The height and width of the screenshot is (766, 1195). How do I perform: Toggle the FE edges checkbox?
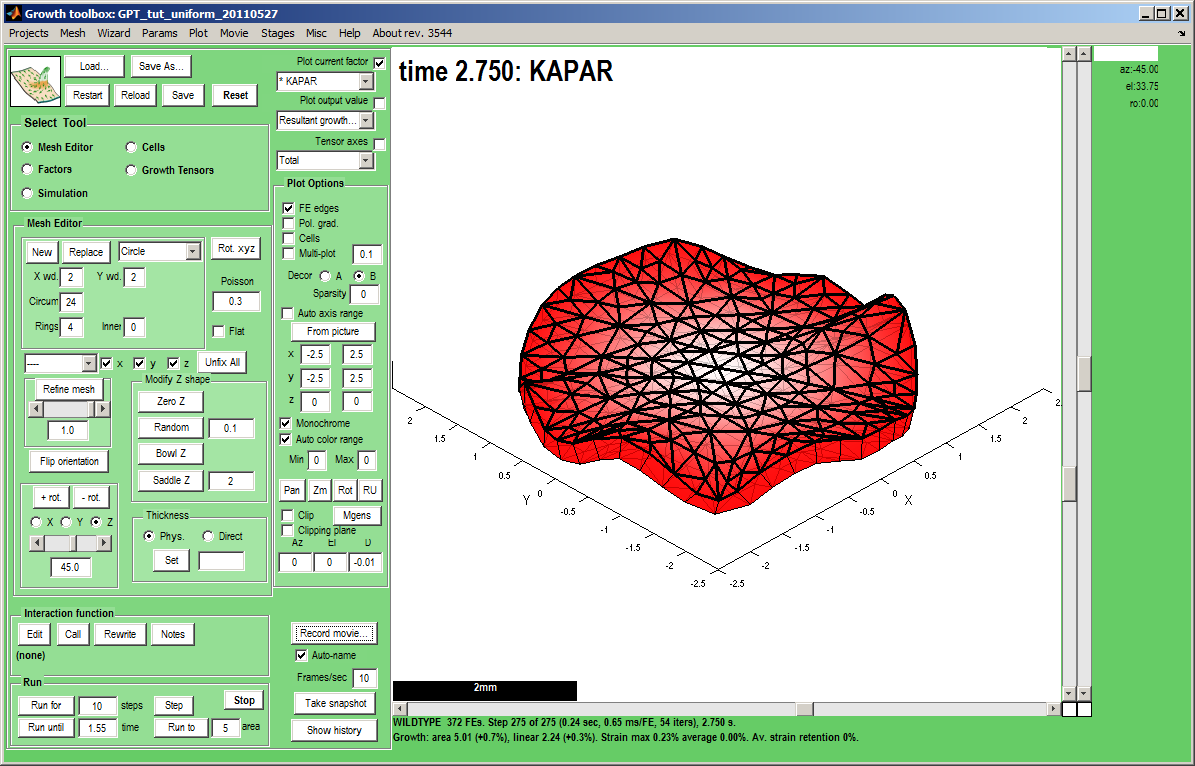pyautogui.click(x=289, y=208)
